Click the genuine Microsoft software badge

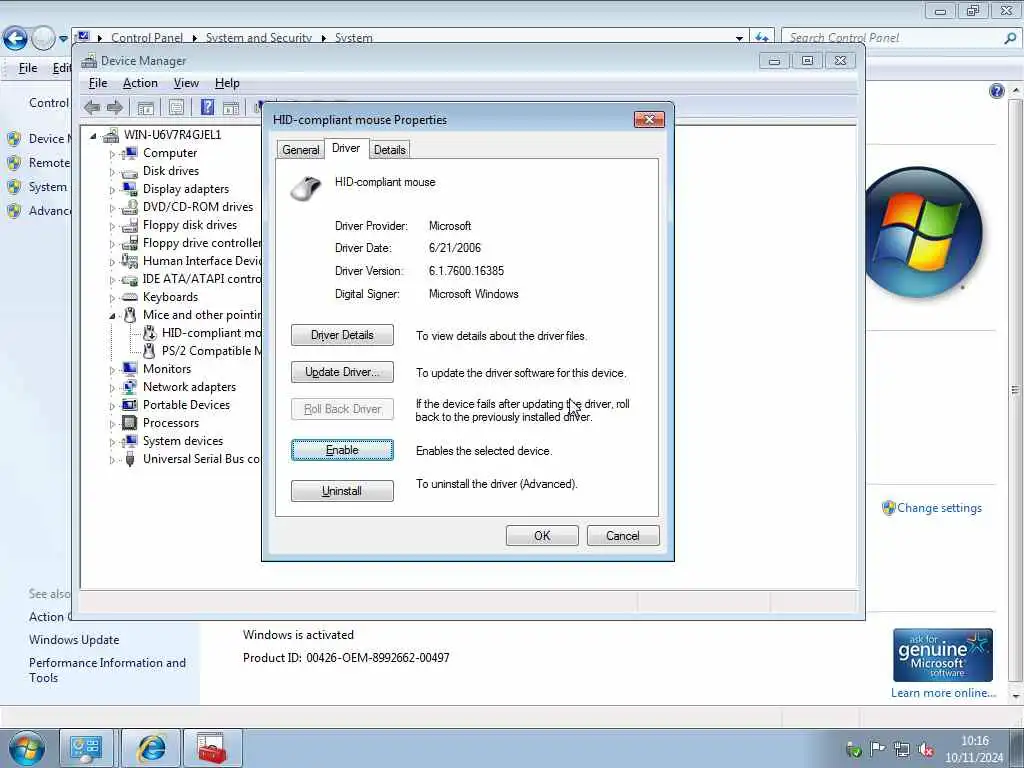pyautogui.click(x=943, y=655)
